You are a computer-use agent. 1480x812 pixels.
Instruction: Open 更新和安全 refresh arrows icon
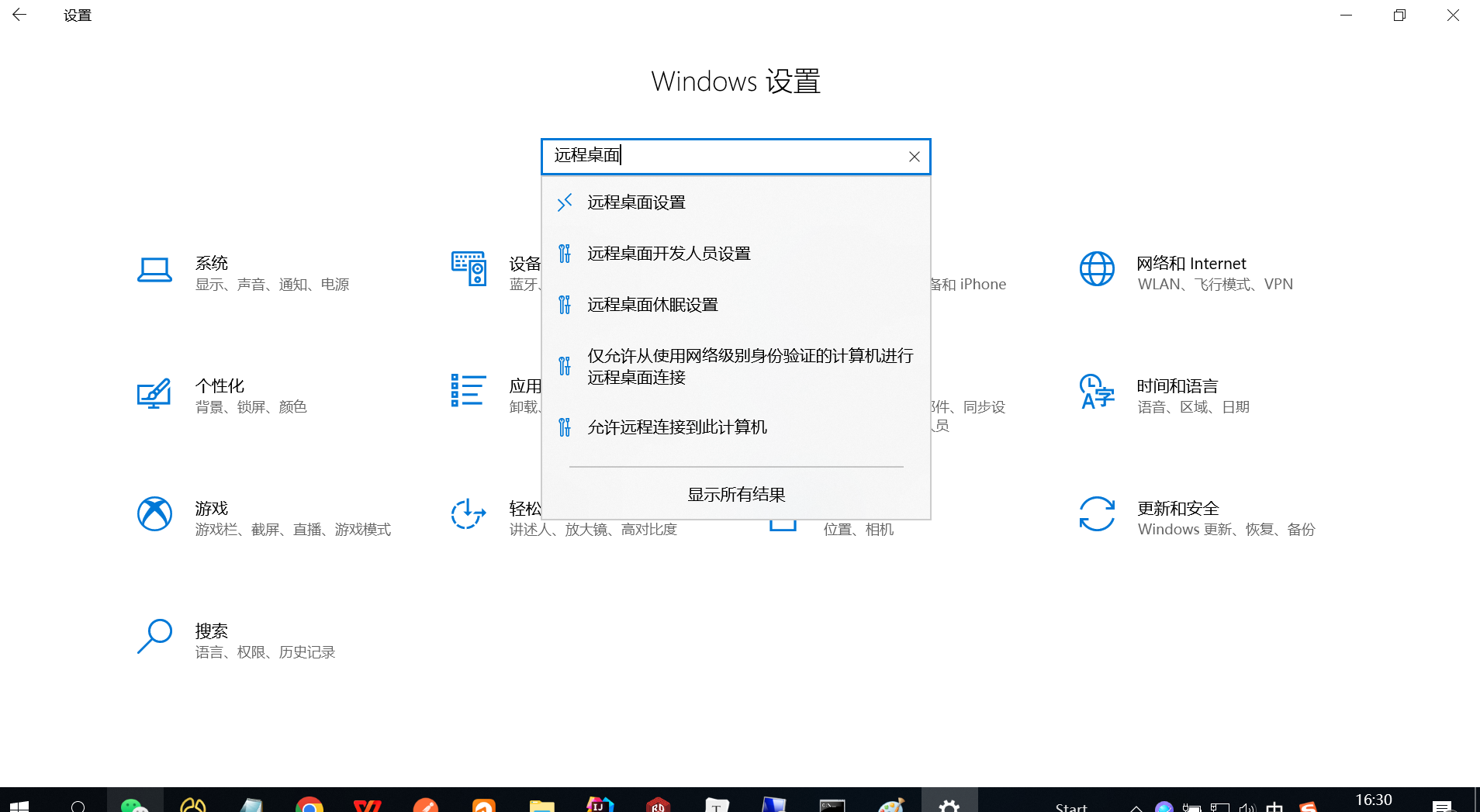[1097, 514]
